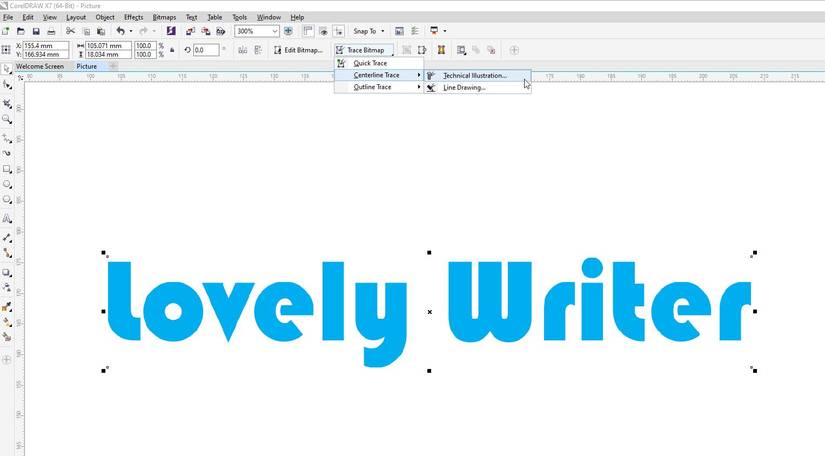This screenshot has height=456, width=825.
Task: Toggle Mirror horizontally button
Action: click(x=243, y=50)
